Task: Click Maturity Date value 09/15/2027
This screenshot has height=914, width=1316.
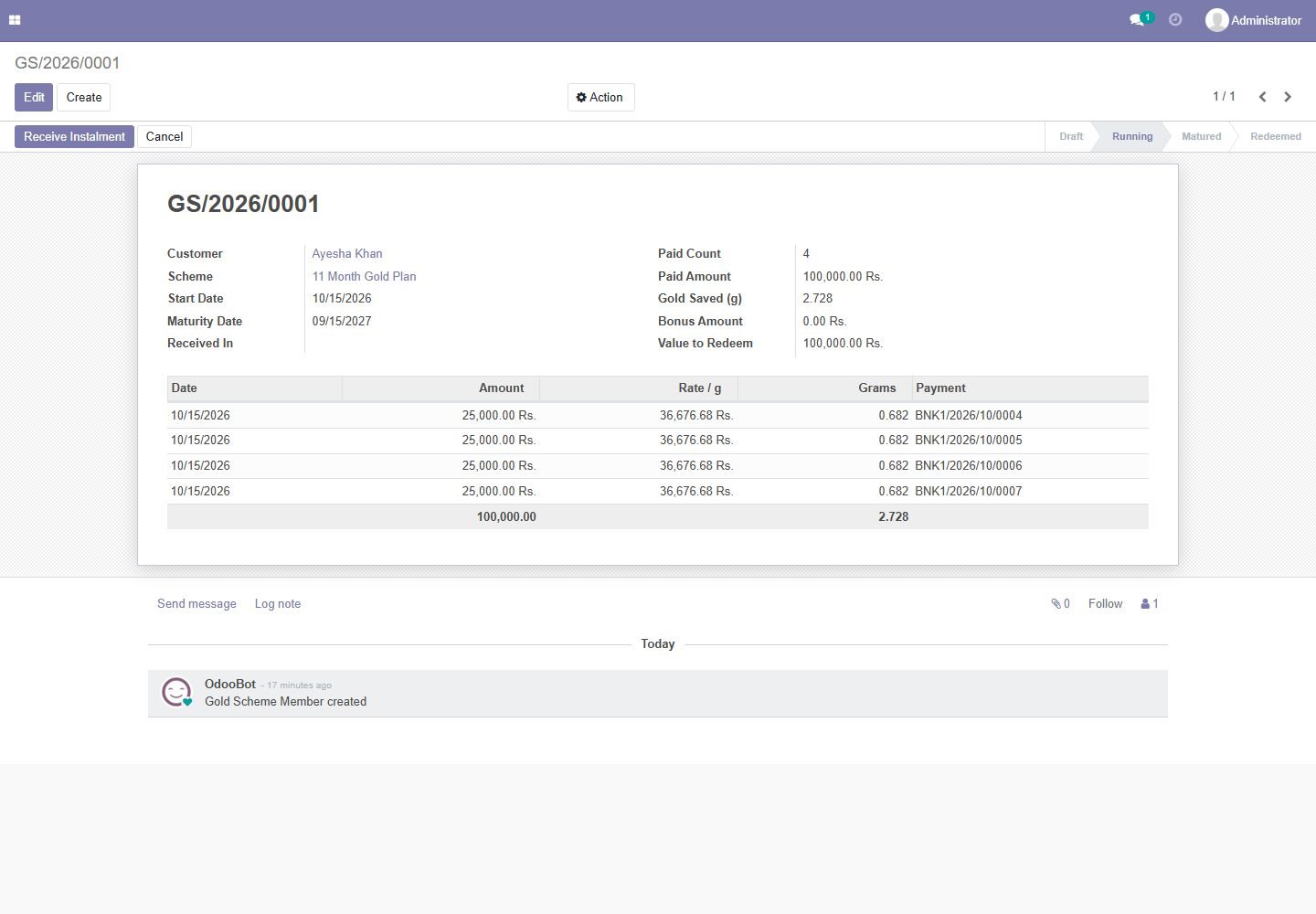Action: (342, 322)
